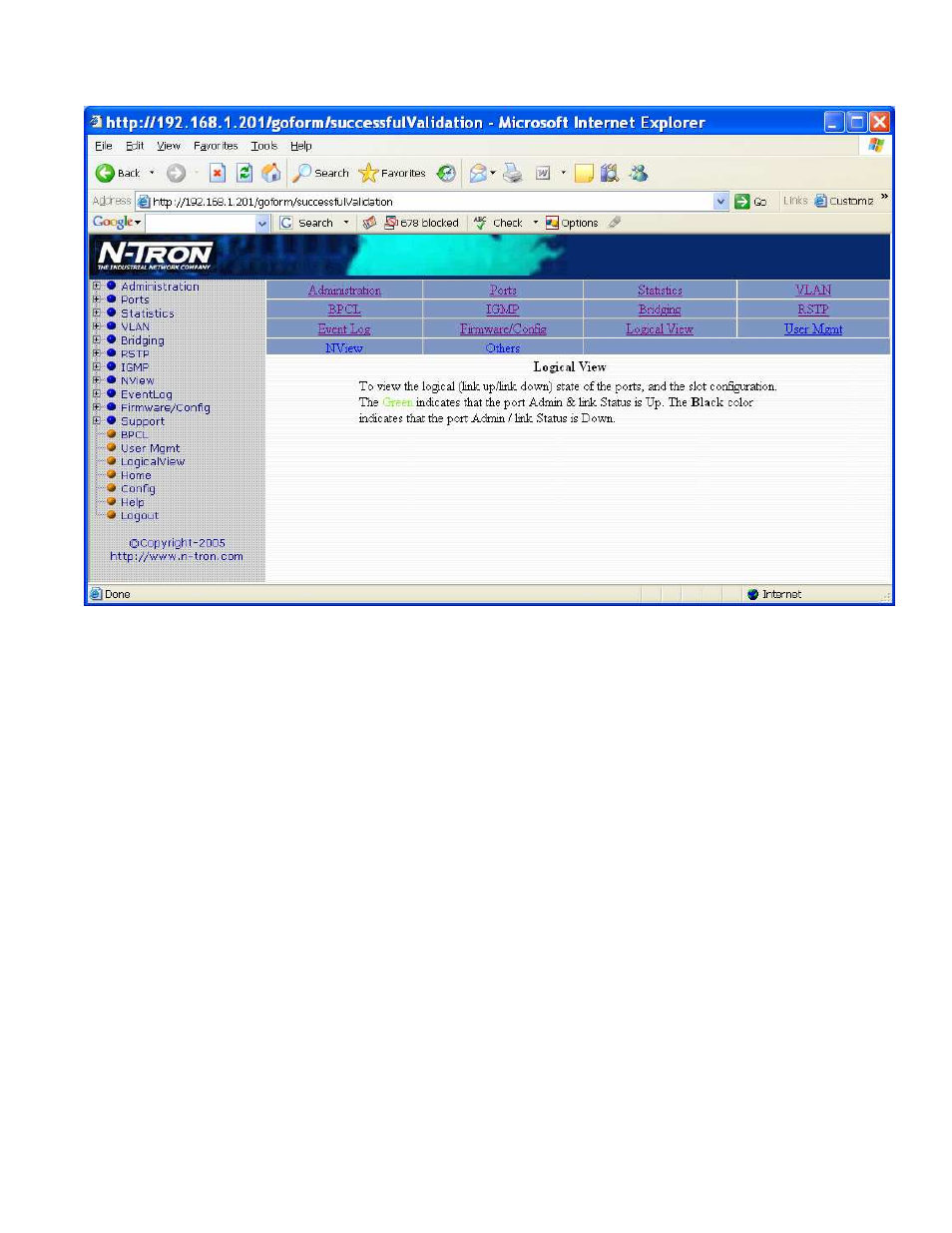Click the Research books icon
This screenshot has height=1233, width=952.
pyautogui.click(x=610, y=173)
